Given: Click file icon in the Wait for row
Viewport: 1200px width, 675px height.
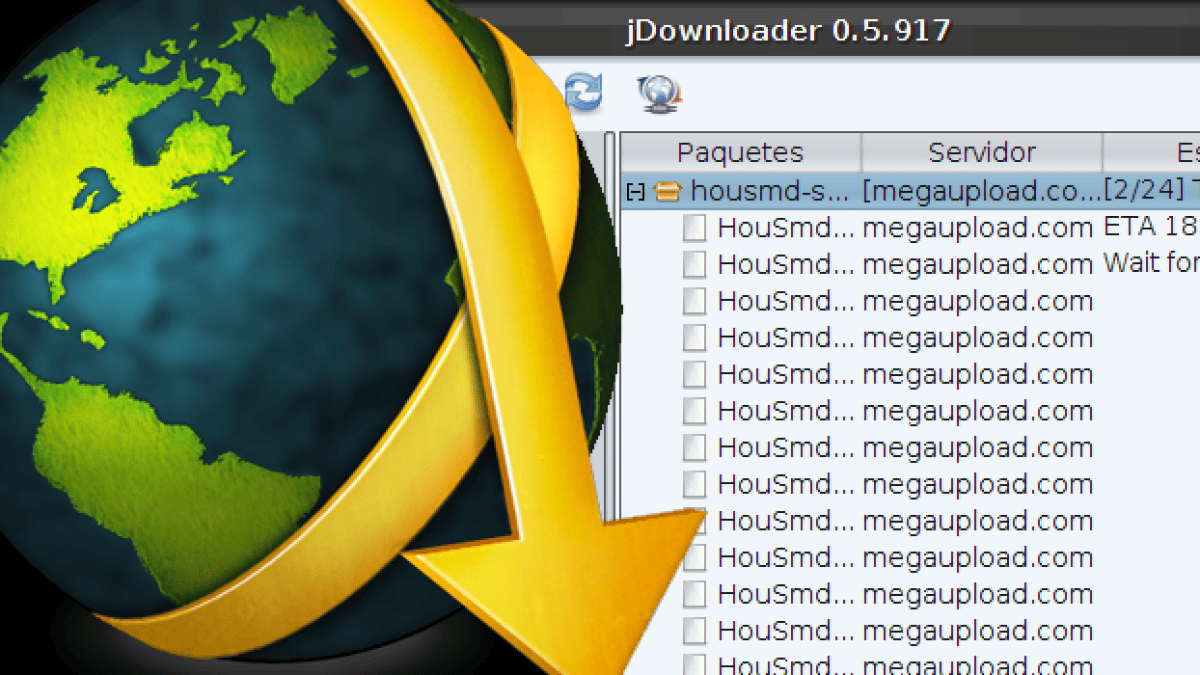Looking at the screenshot, I should tap(695, 265).
